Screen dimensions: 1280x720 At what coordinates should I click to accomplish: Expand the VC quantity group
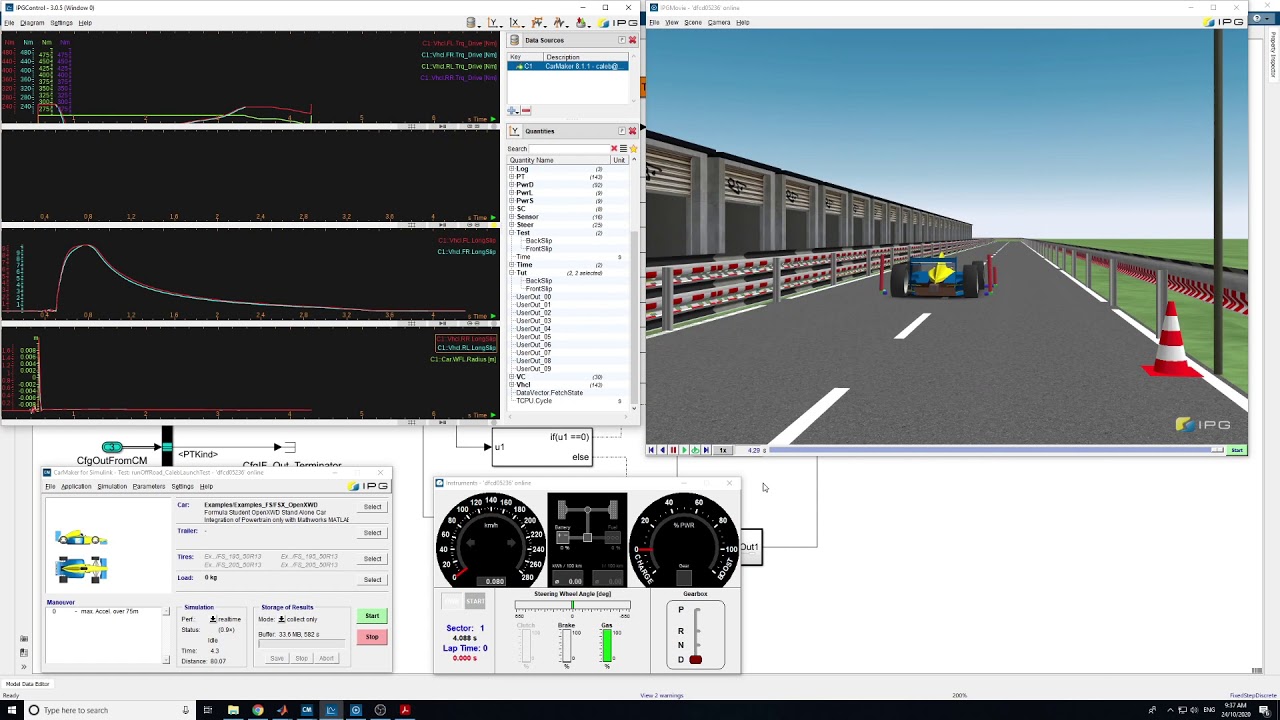click(x=512, y=377)
